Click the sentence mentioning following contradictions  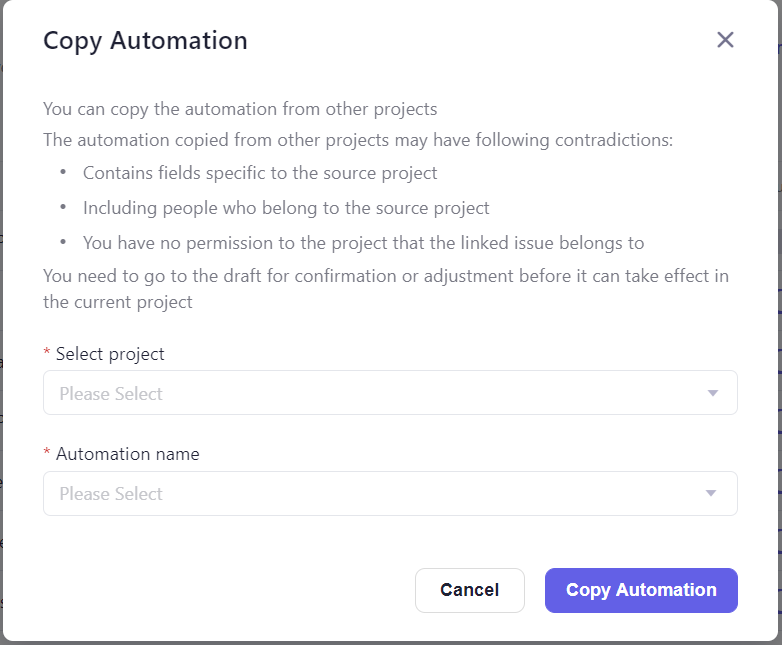tap(358, 140)
